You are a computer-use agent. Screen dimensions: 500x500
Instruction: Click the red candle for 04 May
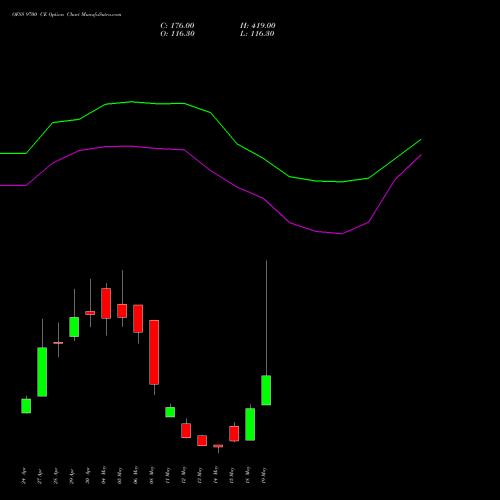[x=106, y=303]
